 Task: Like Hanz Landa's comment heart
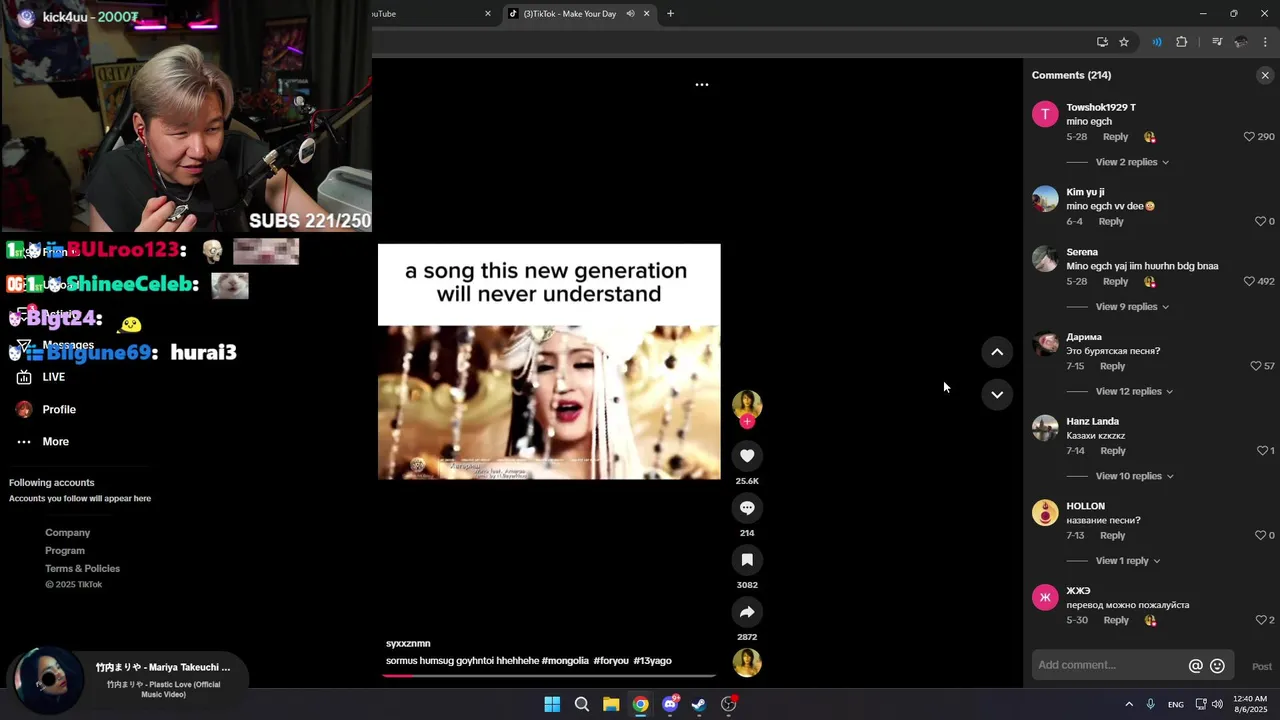click(1262, 451)
